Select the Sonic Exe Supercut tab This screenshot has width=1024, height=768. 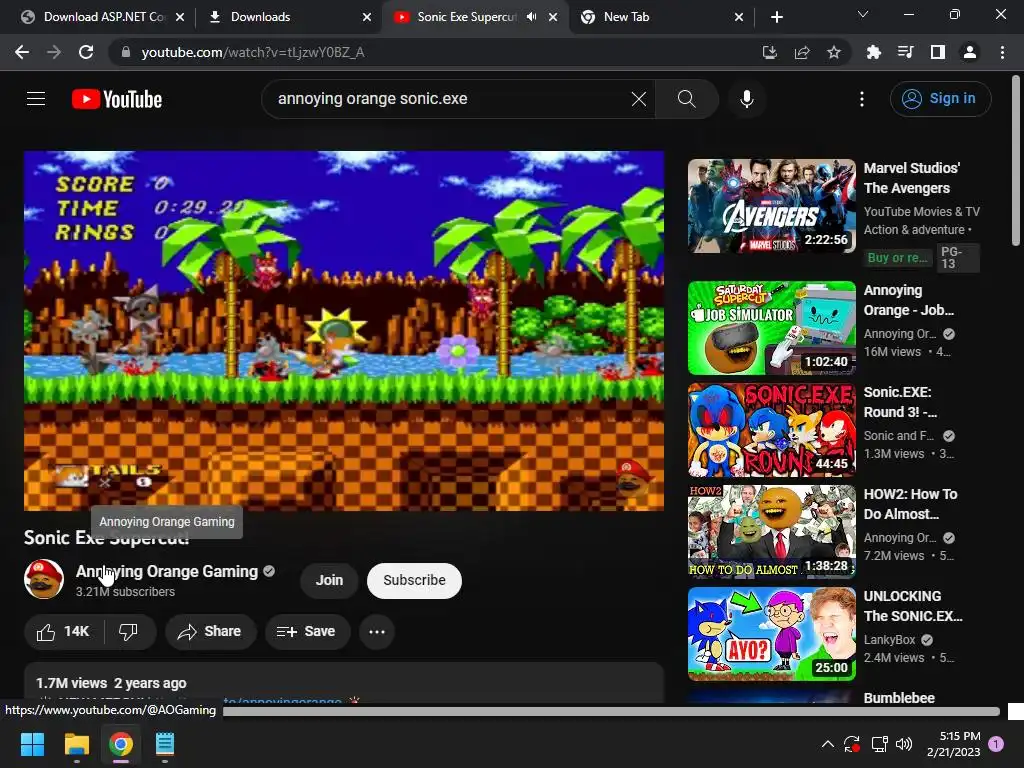pos(467,17)
